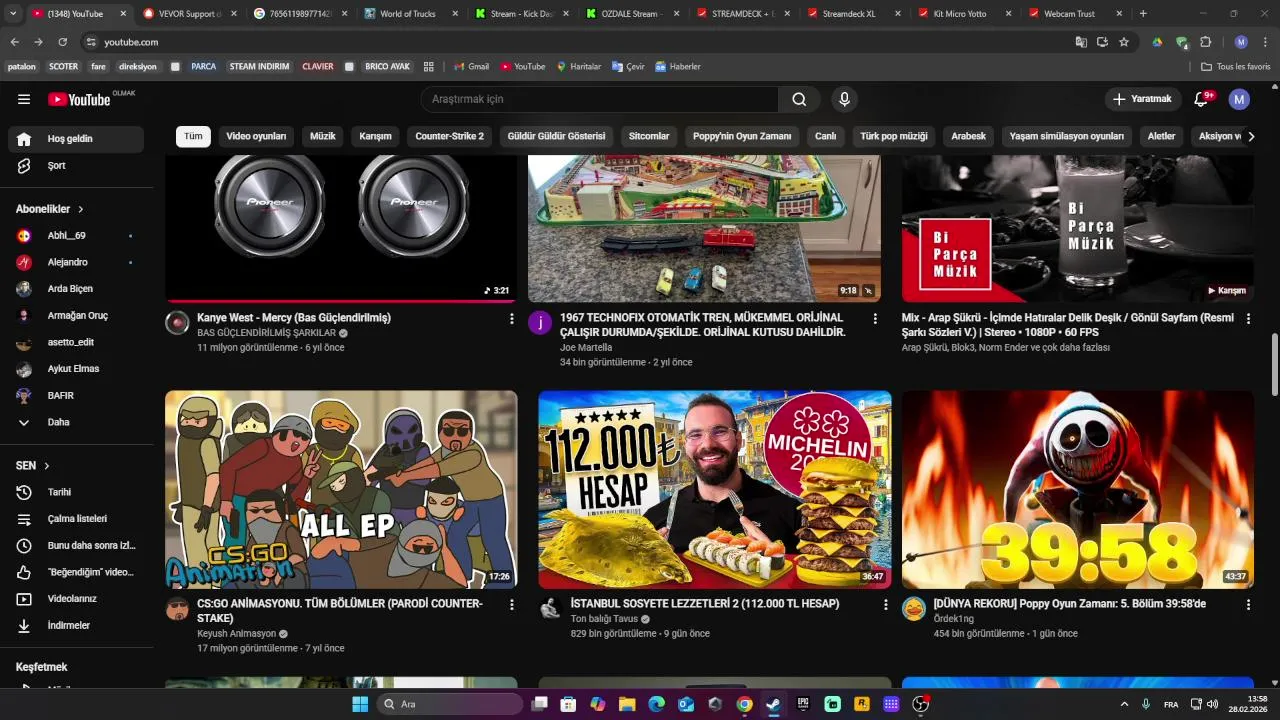Click the YouTube search input field
Viewport: 1280px width, 720px height.
coord(599,99)
